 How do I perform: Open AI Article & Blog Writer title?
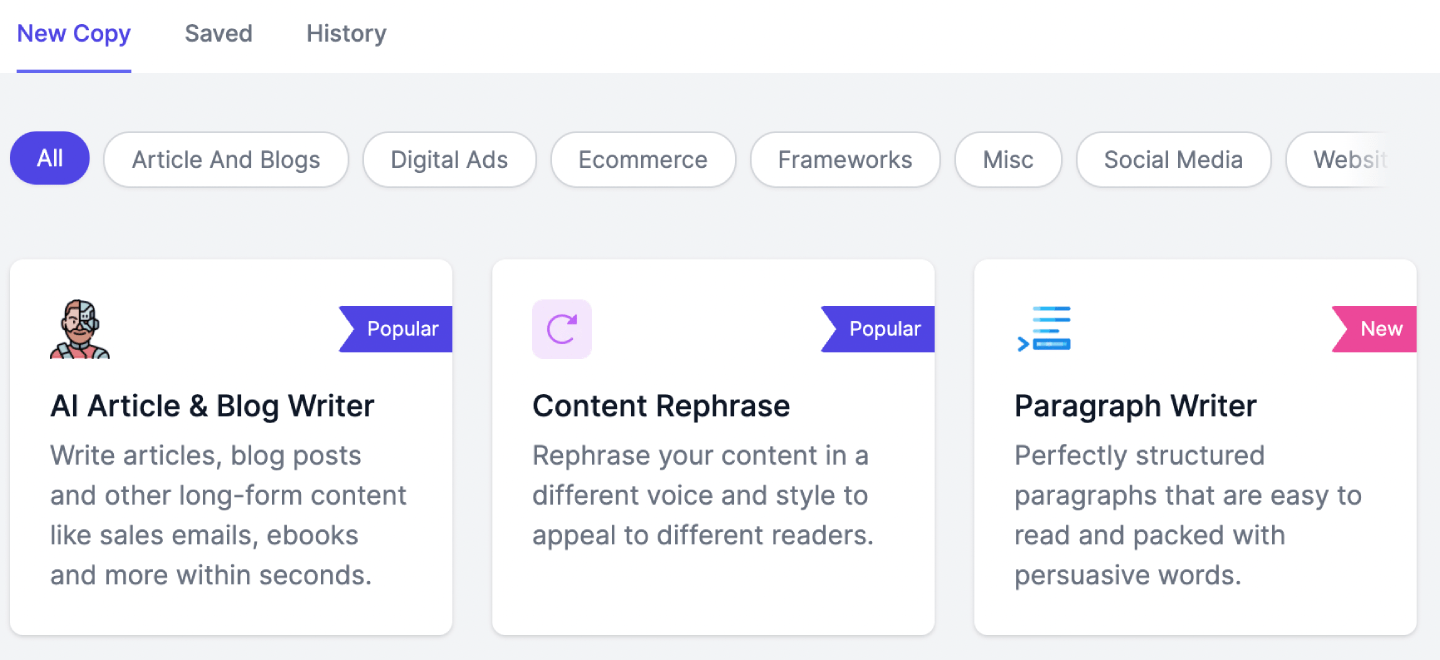tap(212, 406)
